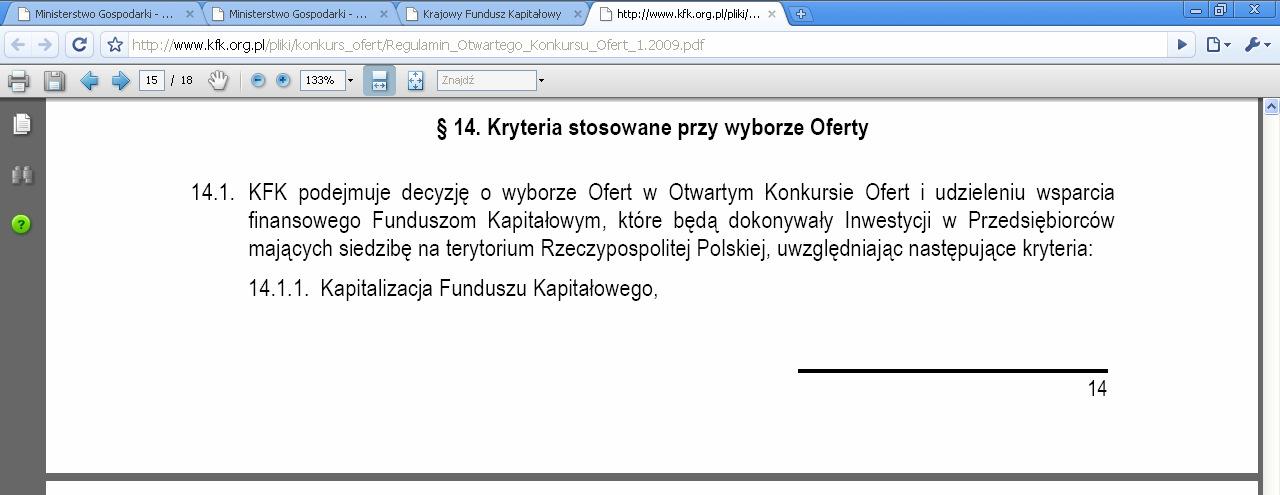Show the page thumbnails panel

click(x=21, y=124)
